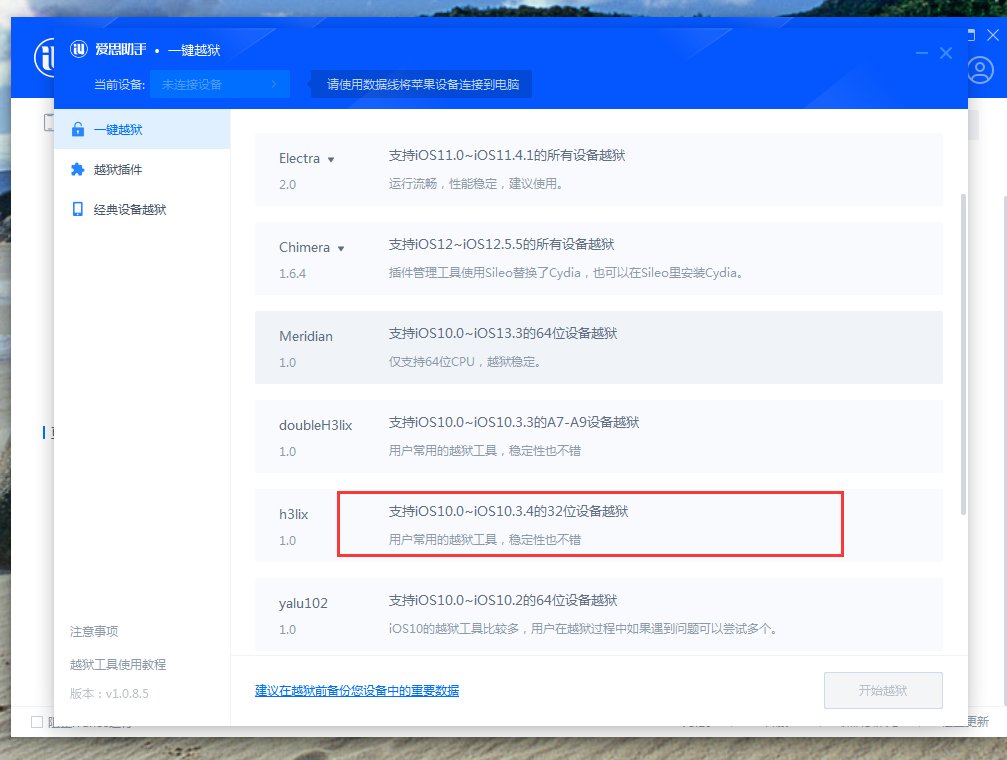Expand the Chimera version dropdown arrow
Screen dimensions: 1007x760
(x=342, y=246)
